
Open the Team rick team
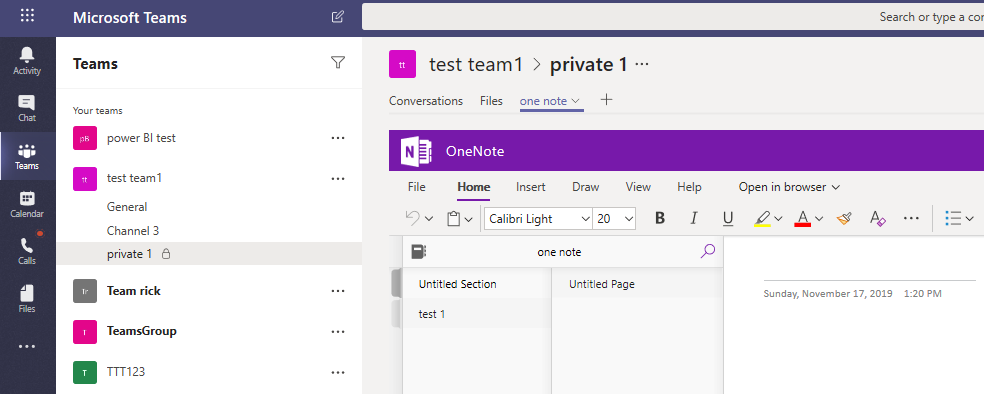(x=134, y=291)
